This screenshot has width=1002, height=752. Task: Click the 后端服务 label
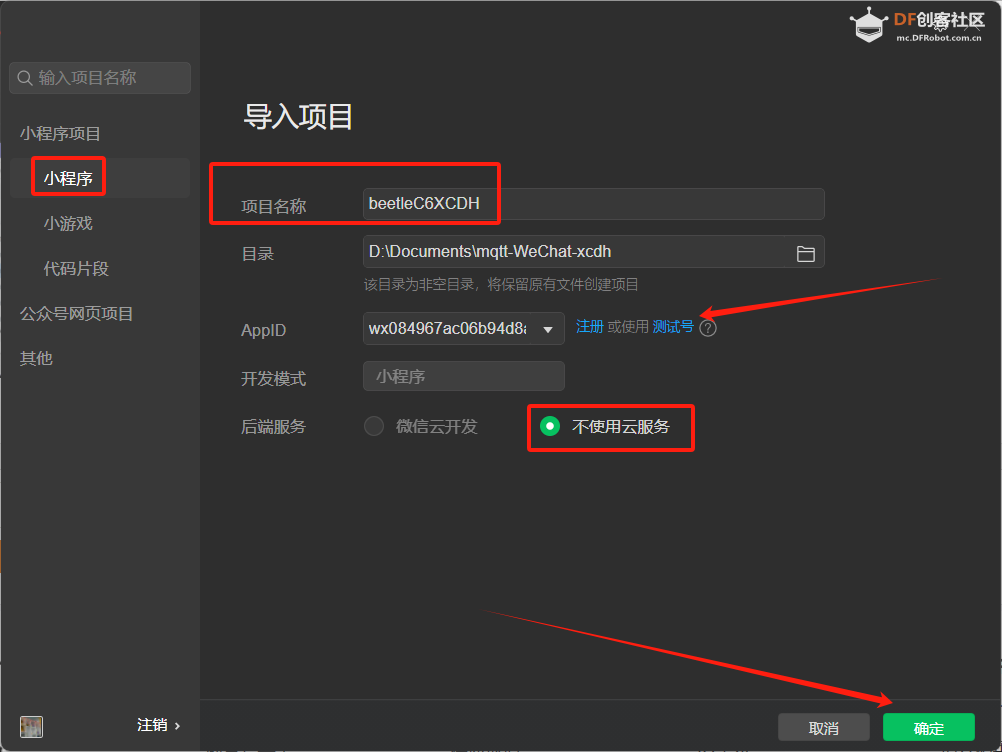coord(273,426)
